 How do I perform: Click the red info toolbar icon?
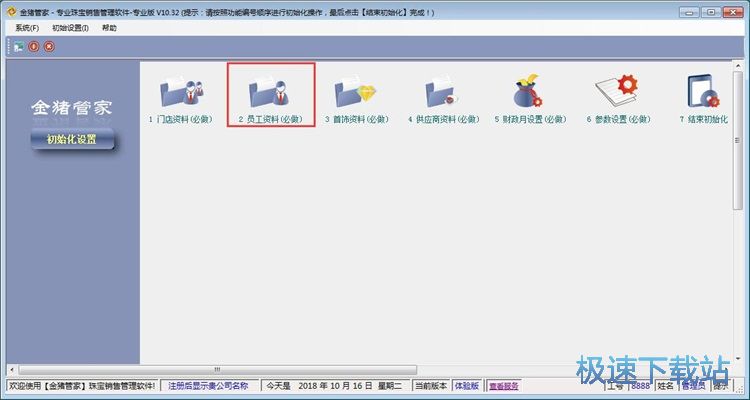[33, 46]
